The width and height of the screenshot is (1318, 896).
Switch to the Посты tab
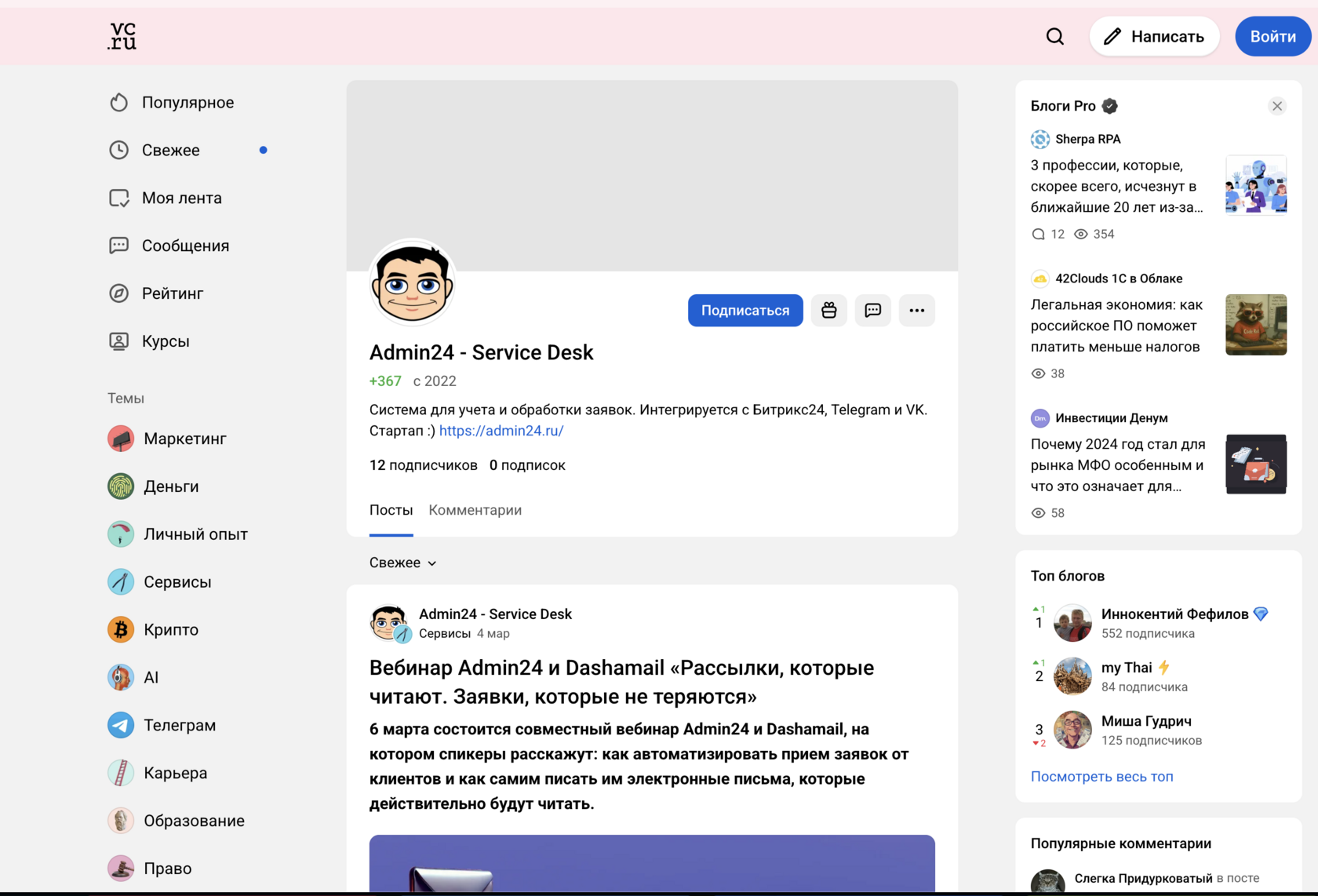pyautogui.click(x=391, y=510)
